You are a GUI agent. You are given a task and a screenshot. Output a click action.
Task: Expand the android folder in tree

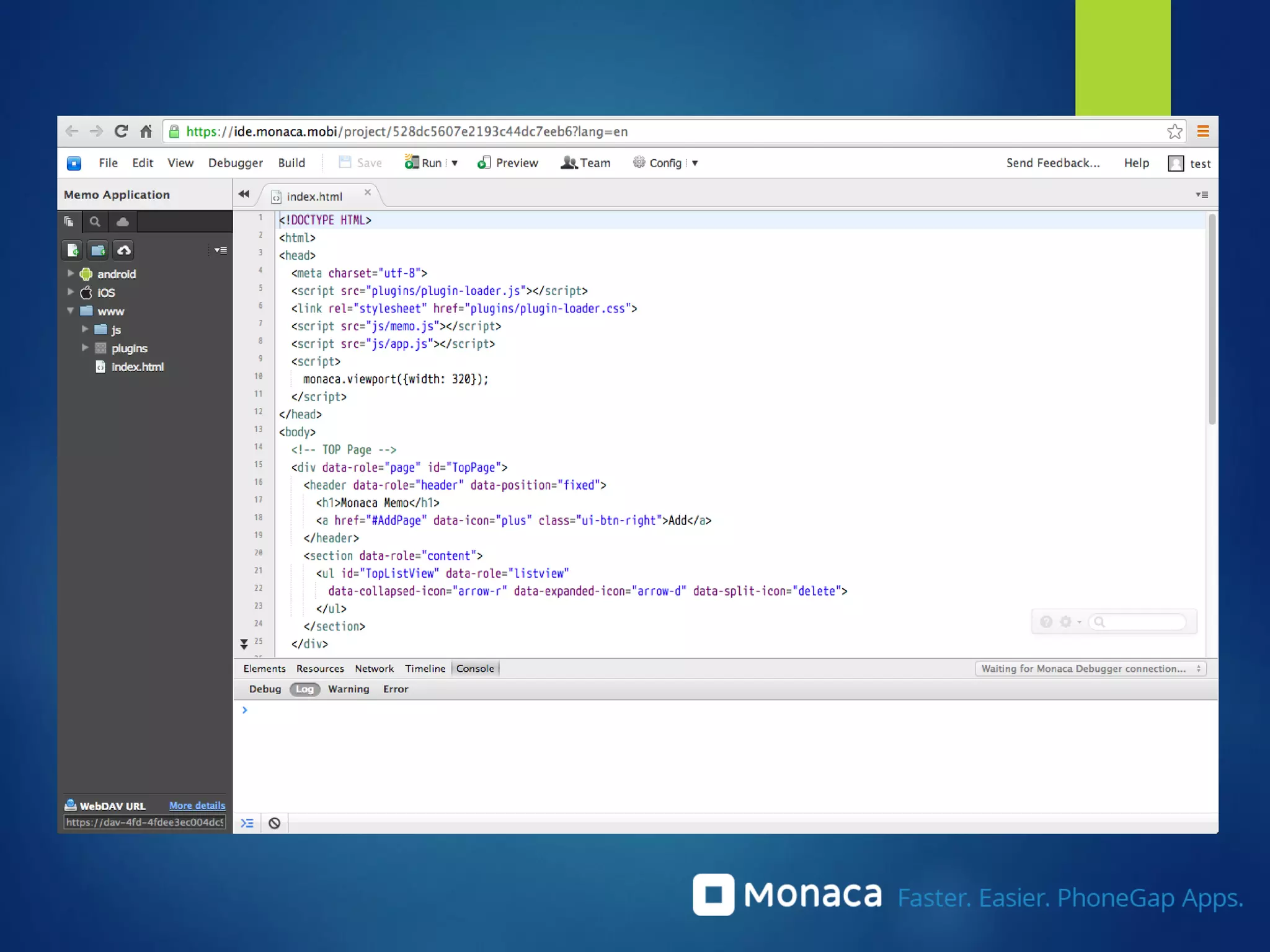(71, 273)
